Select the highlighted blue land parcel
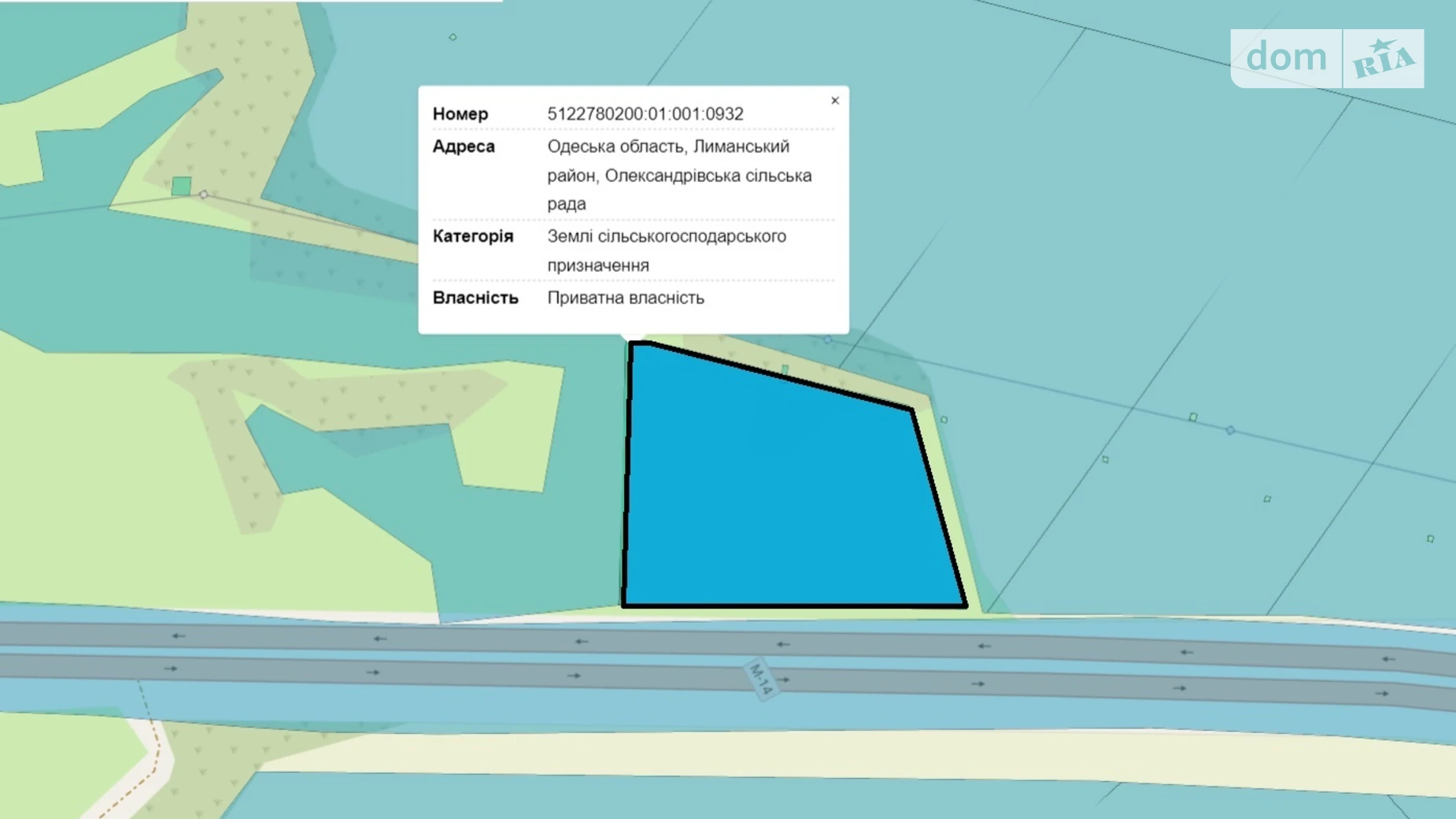Viewport: 1456px width, 819px height. [787, 496]
